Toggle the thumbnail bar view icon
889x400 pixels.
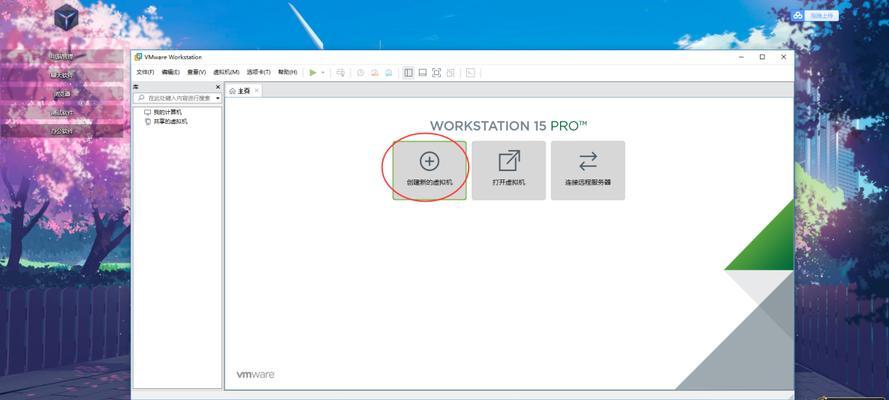(422, 73)
